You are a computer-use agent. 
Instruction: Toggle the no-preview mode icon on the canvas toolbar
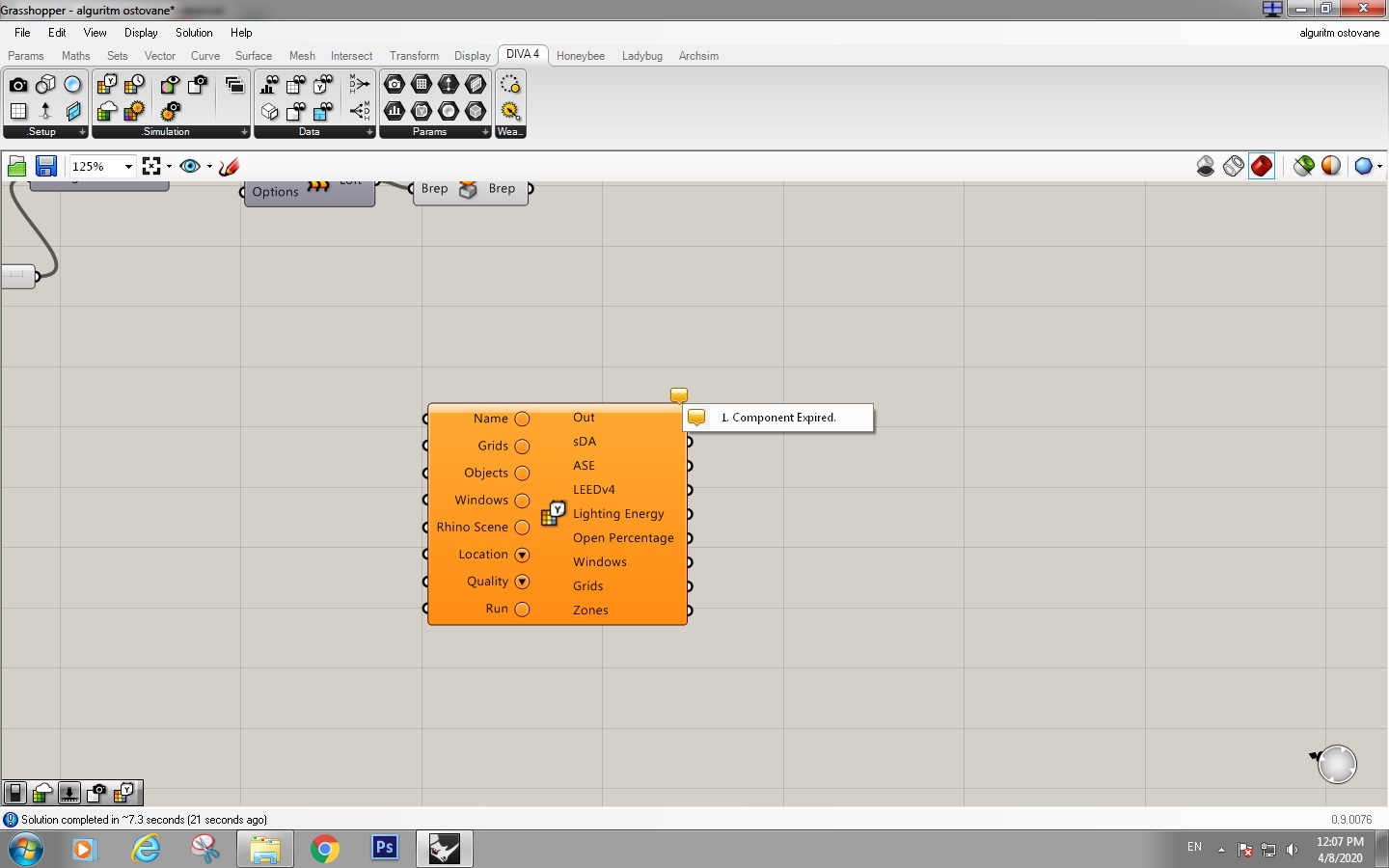pos(1206,166)
